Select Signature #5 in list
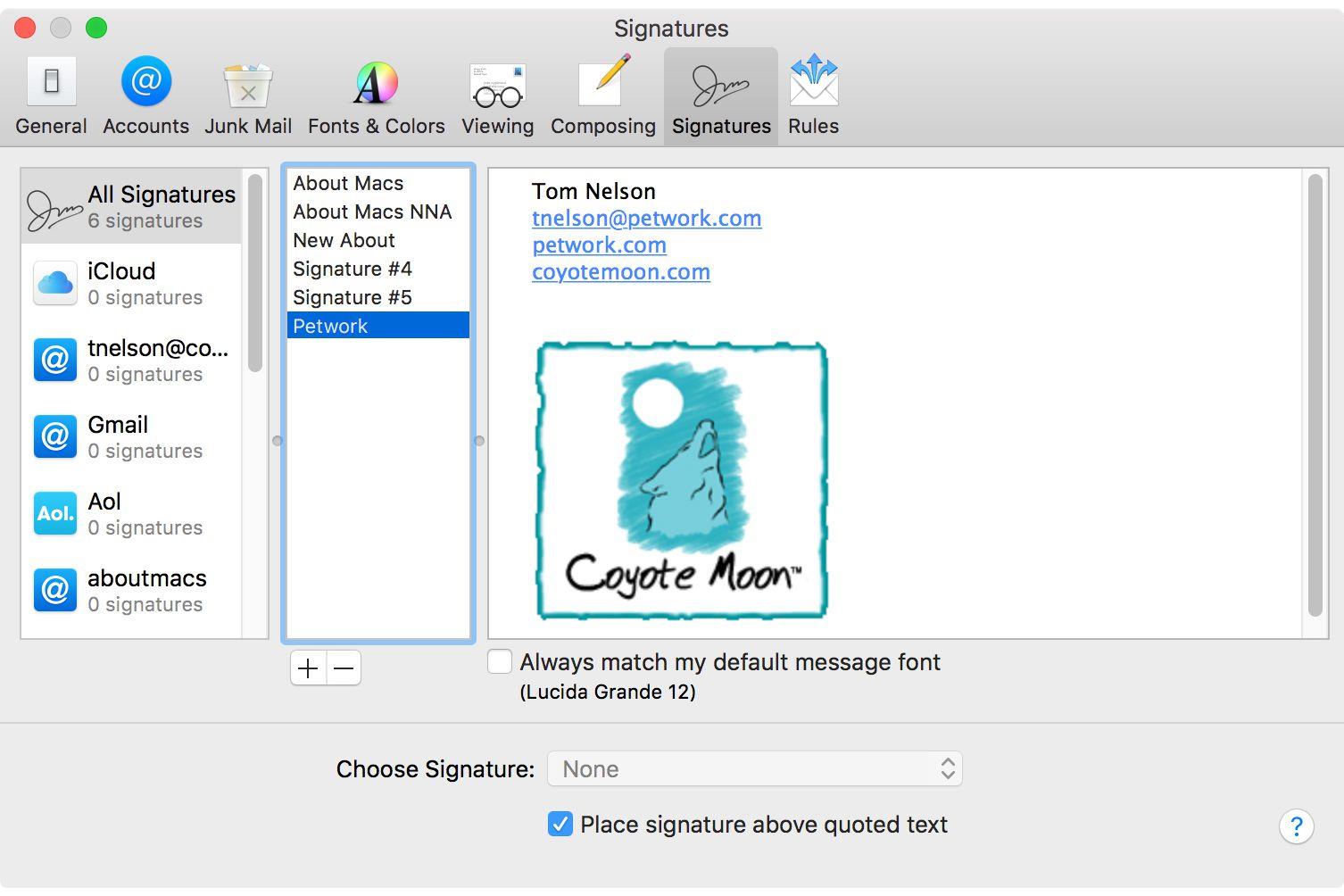The height and width of the screenshot is (896, 1344). click(x=378, y=297)
